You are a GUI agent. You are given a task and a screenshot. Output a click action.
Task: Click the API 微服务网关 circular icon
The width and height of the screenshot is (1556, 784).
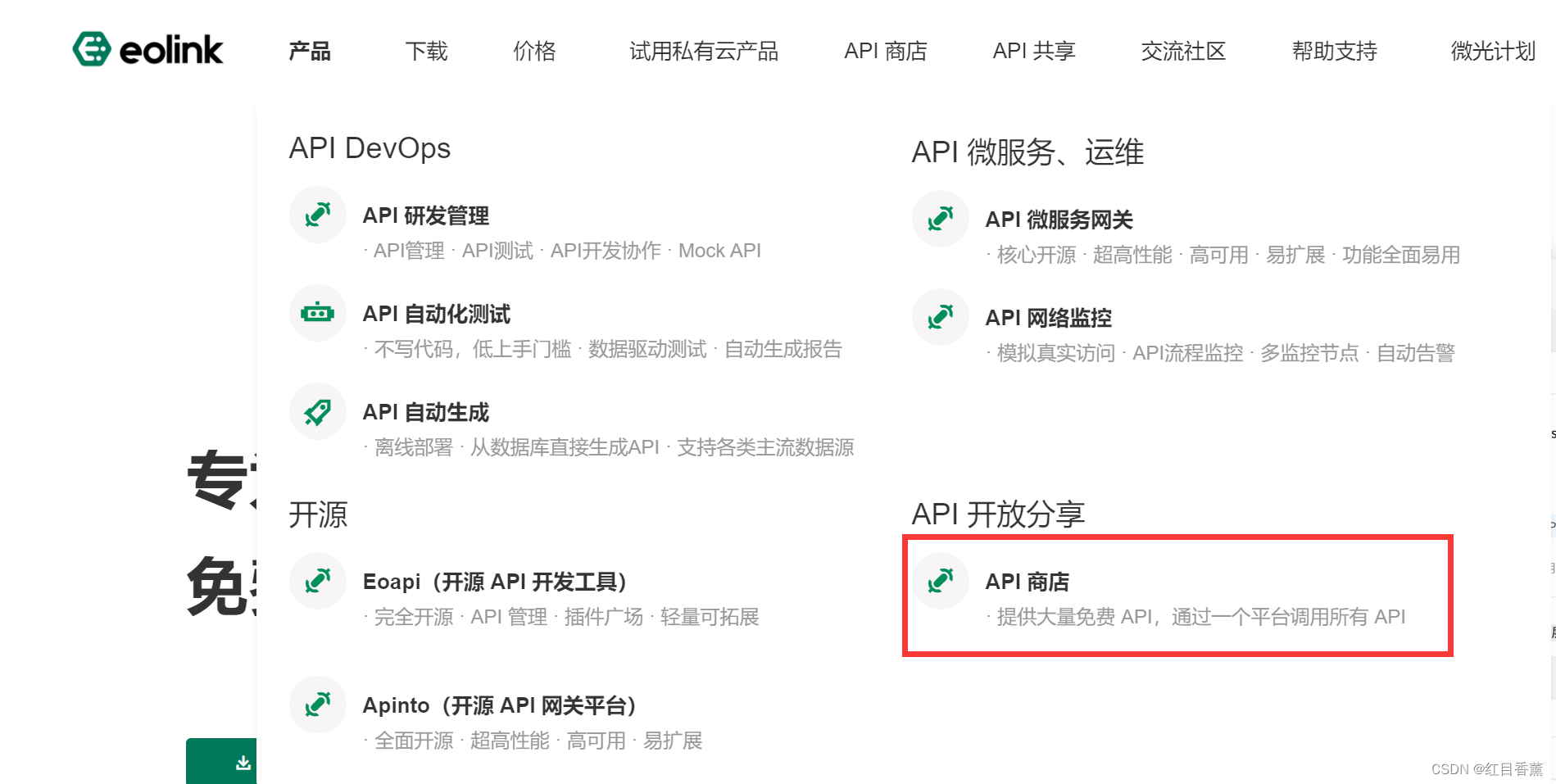click(x=940, y=218)
